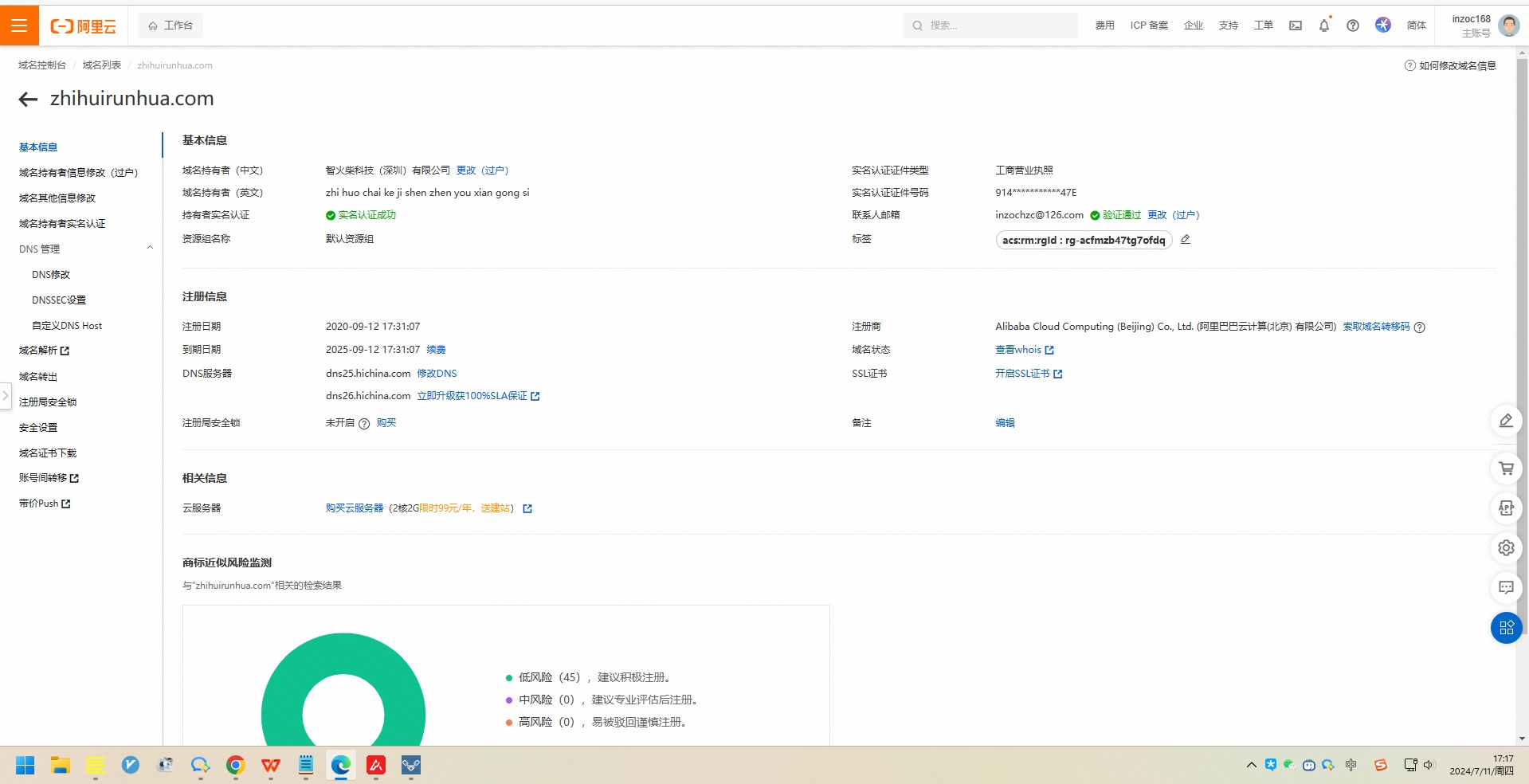Image resolution: width=1529 pixels, height=784 pixels.
Task: Open the feedback chat floating icon
Action: click(1506, 588)
